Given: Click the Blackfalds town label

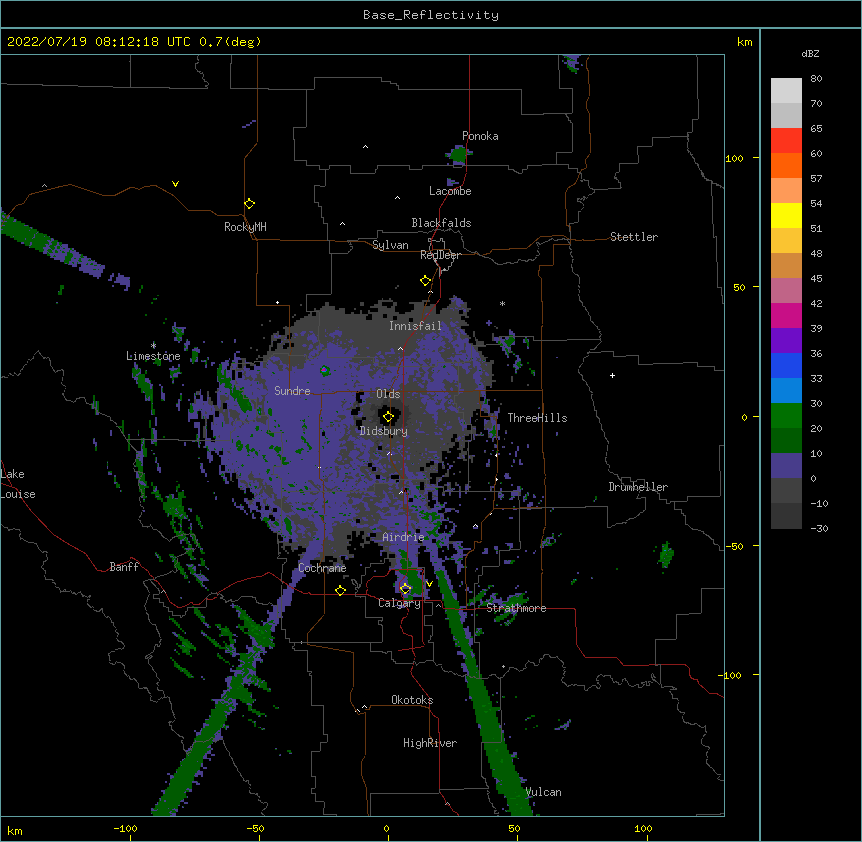Looking at the screenshot, I should (x=441, y=223).
